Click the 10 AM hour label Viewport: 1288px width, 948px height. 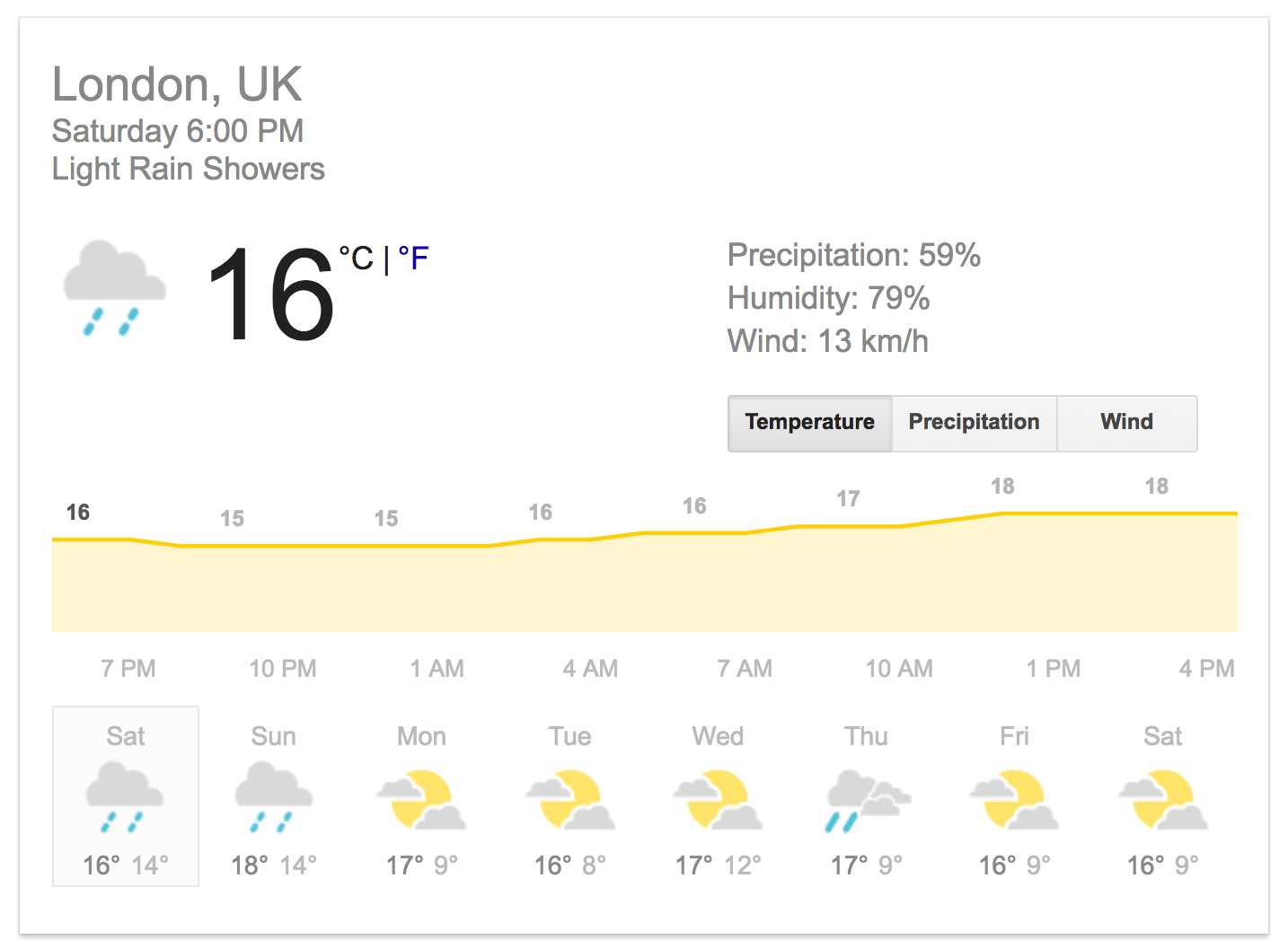(899, 669)
